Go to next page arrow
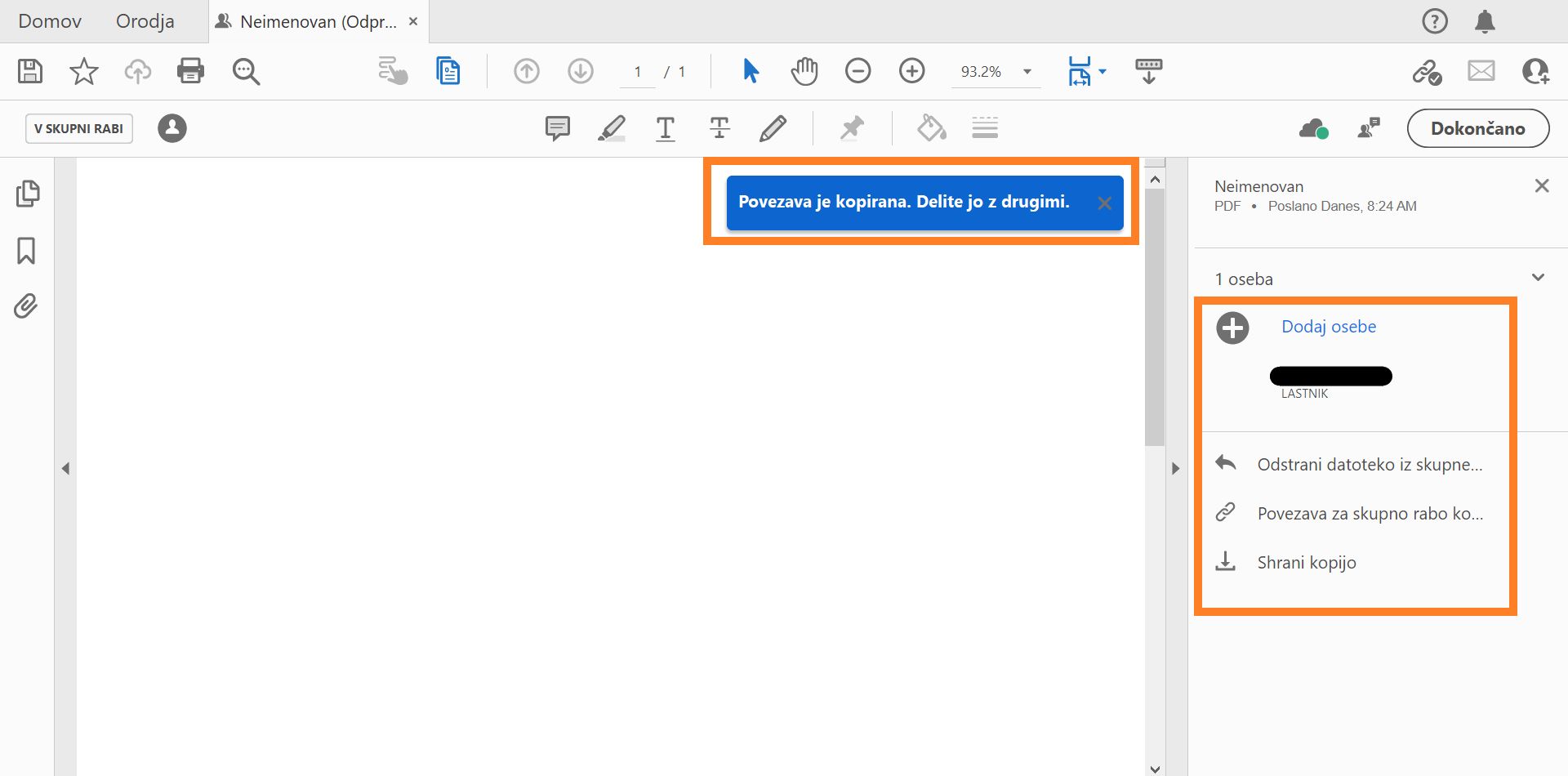Screen dimensions: 1568x776 coord(581,71)
